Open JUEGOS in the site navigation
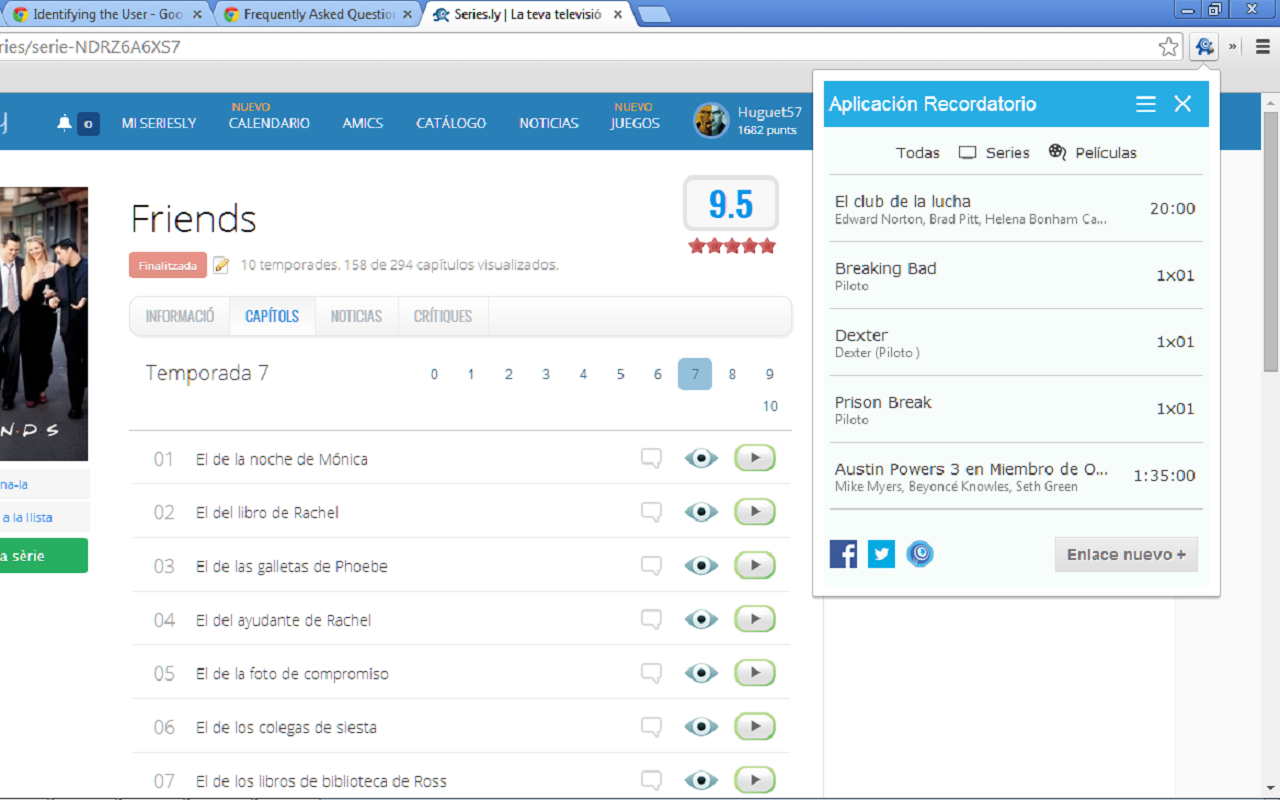The width and height of the screenshot is (1280, 800). 635,123
